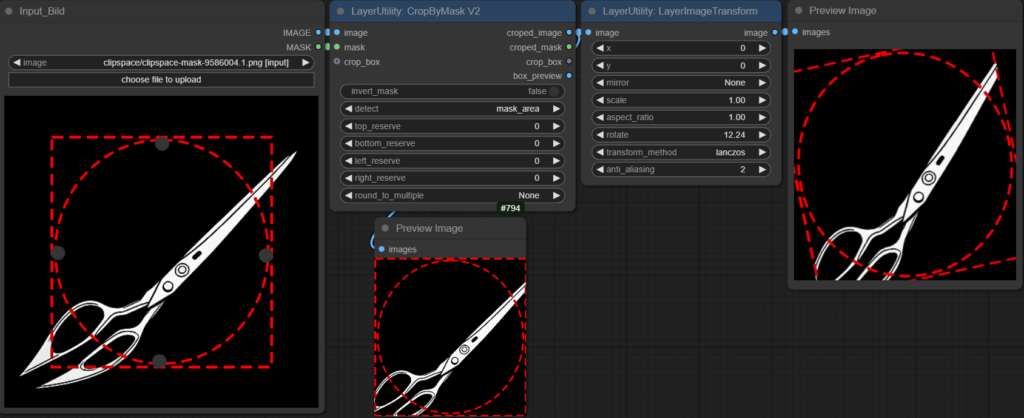Image resolution: width=1024 pixels, height=418 pixels.
Task: Click the MASK output port on Input_Bild
Action: 319,47
